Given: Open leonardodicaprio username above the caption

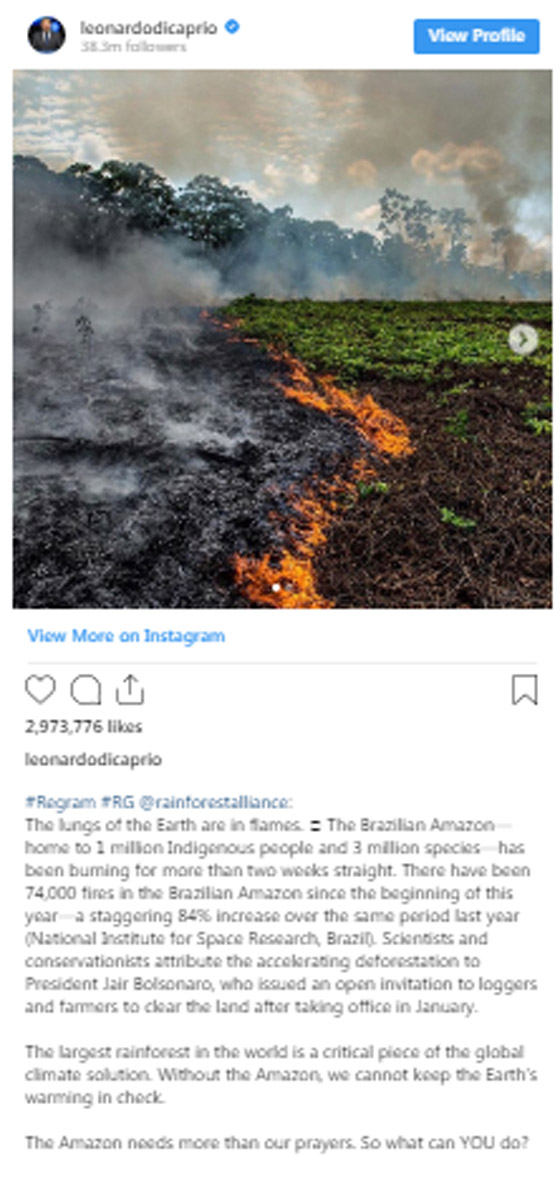Looking at the screenshot, I should coord(93,759).
